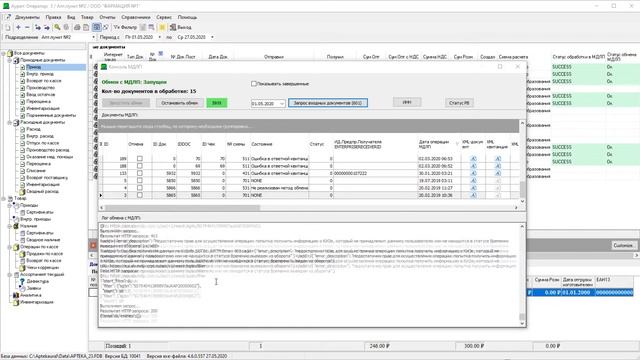Click XML receipt icon in row 189

click(498, 159)
